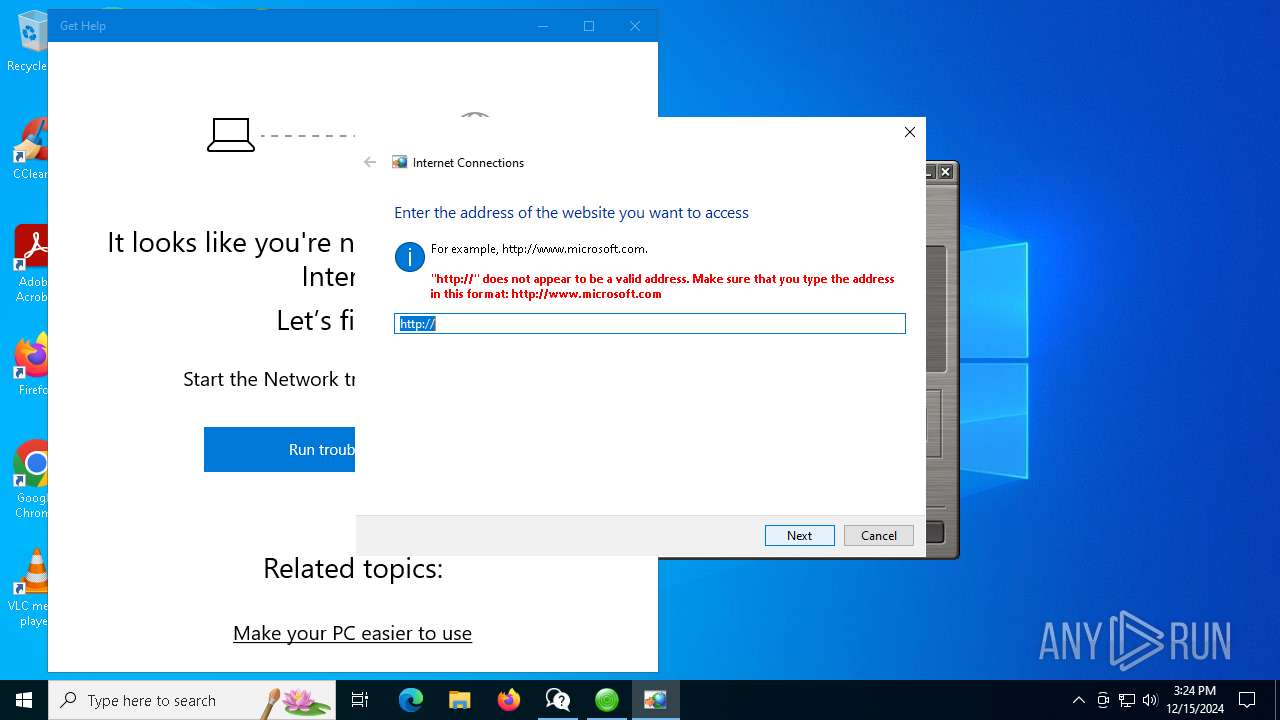This screenshot has height=720, width=1280.
Task: Click the 'Enter the address of the website' heading
Action: pyautogui.click(x=571, y=212)
